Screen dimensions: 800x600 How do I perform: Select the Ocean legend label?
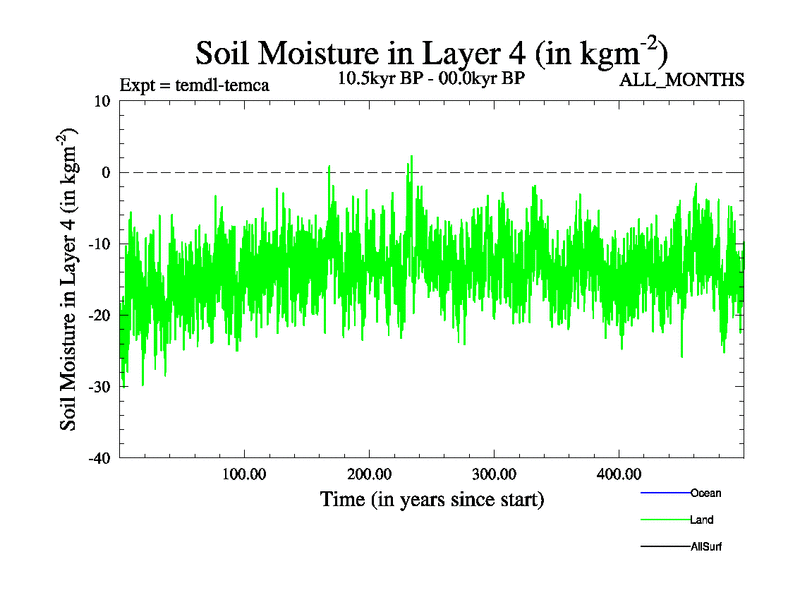tap(705, 493)
